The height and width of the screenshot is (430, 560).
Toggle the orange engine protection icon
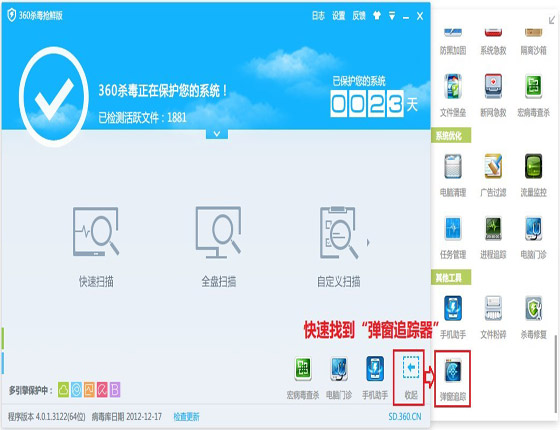89,390
